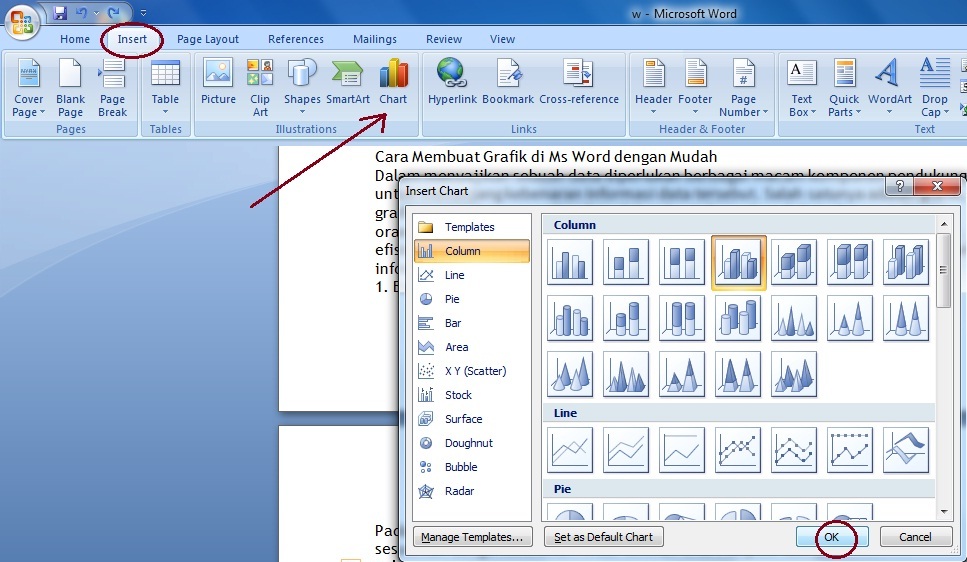967x562 pixels.
Task: Insert a Cross-reference
Action: [x=578, y=81]
